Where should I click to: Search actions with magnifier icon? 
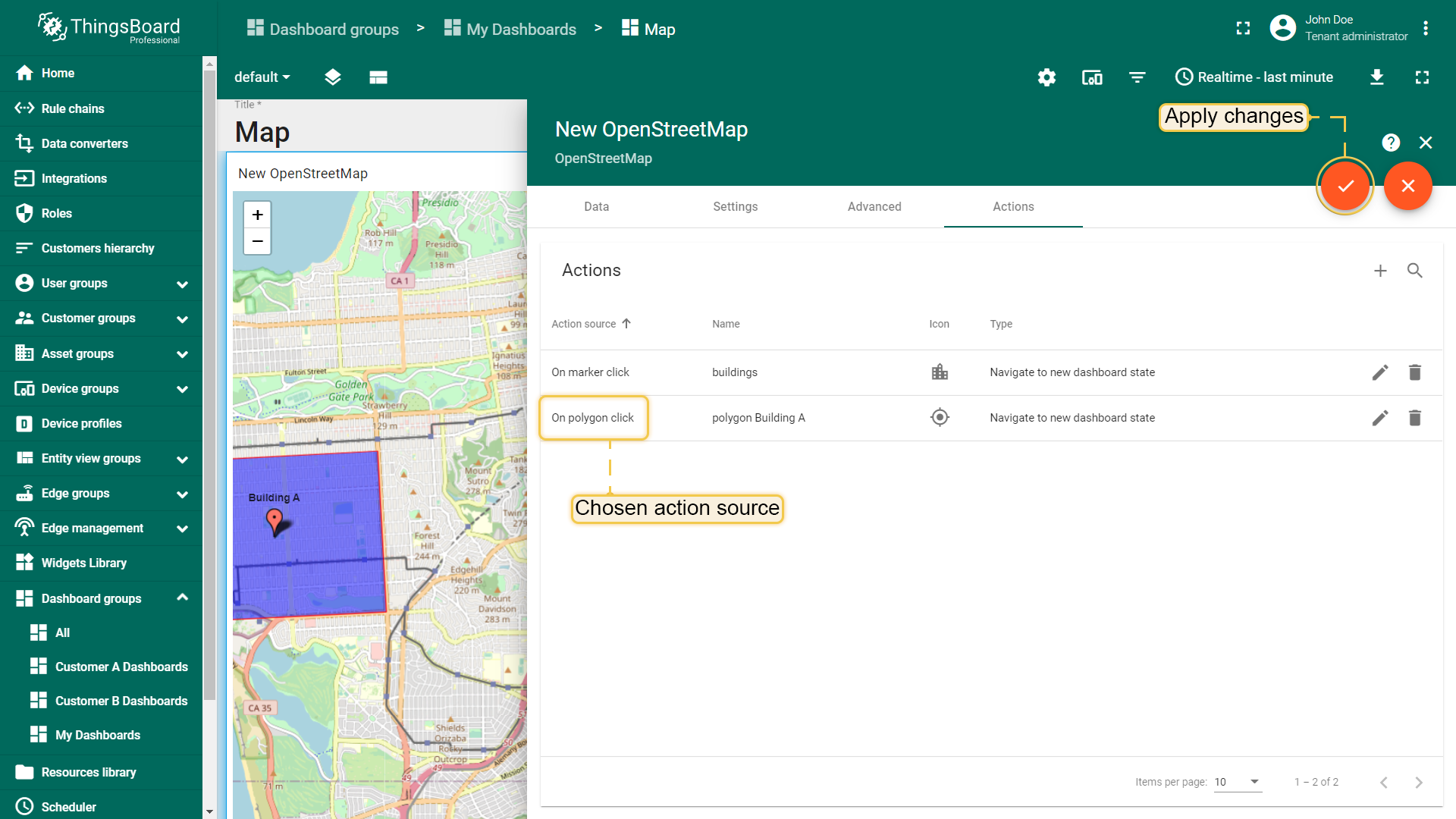1414,271
